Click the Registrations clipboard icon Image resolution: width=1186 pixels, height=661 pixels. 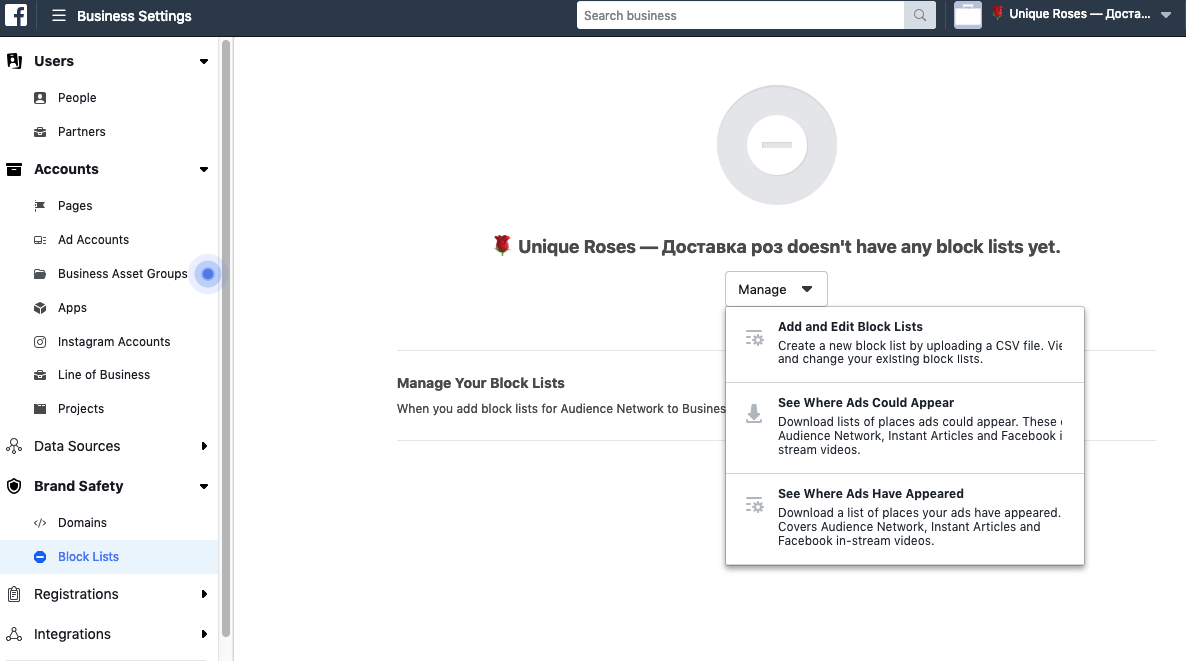14,594
